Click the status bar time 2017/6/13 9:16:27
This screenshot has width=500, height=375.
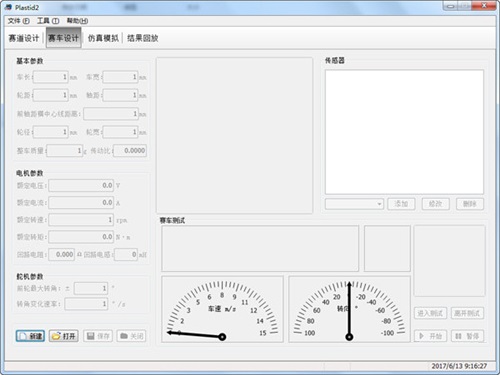coord(459,366)
